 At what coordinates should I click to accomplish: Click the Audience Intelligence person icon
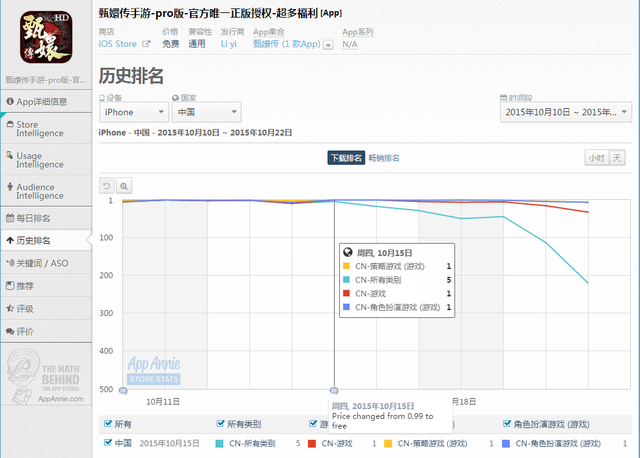10,187
